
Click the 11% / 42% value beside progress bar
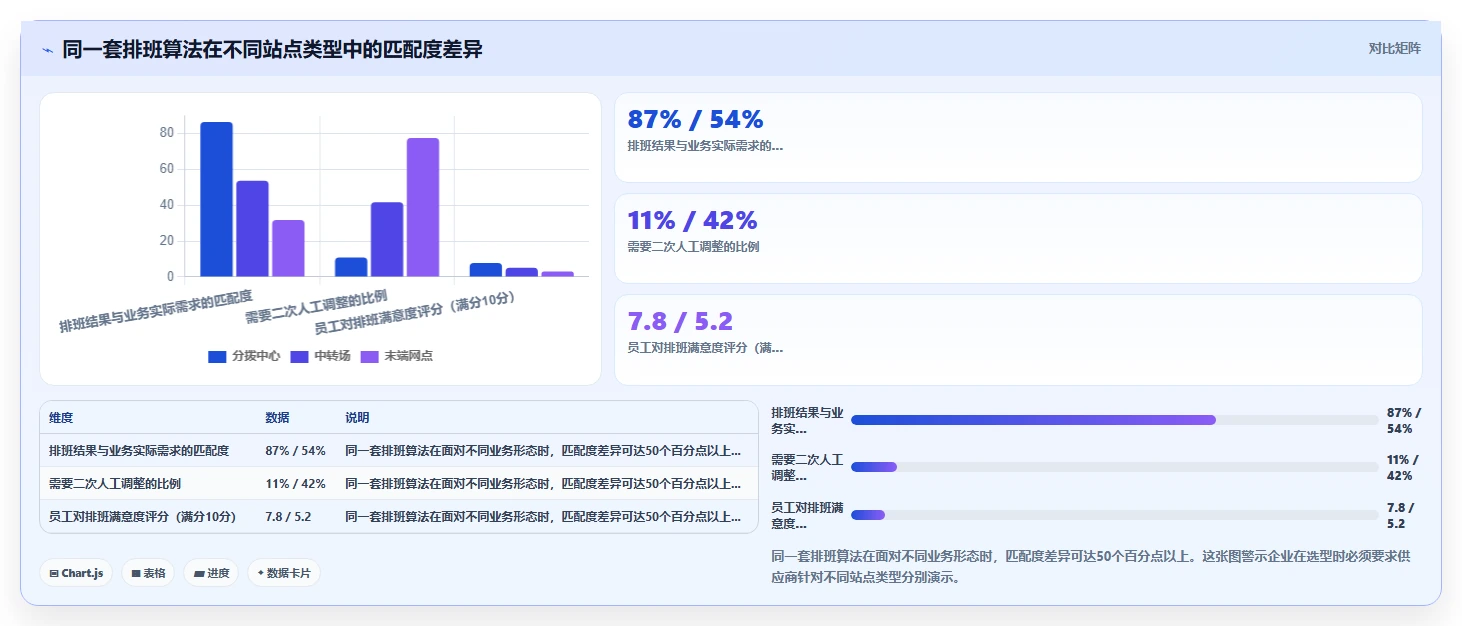[x=1404, y=467]
